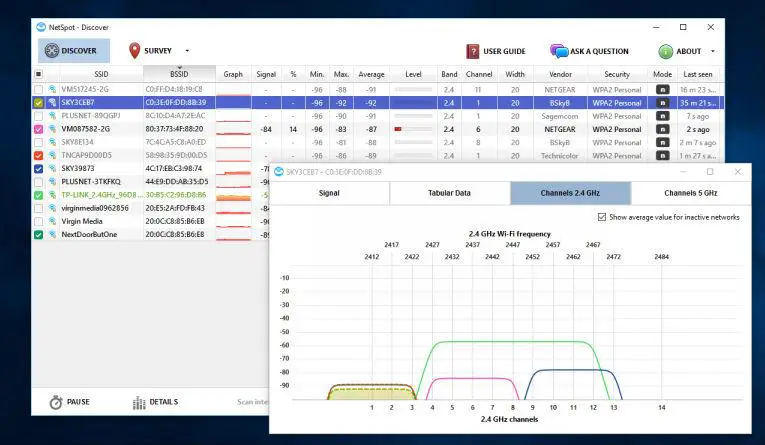Image resolution: width=765 pixels, height=445 pixels.
Task: Click the mode n badge for VM517245-2G
Action: click(x=663, y=90)
